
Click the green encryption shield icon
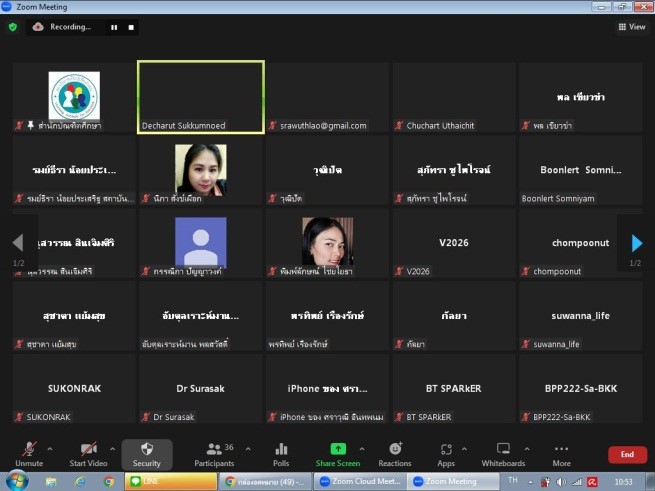(13, 27)
